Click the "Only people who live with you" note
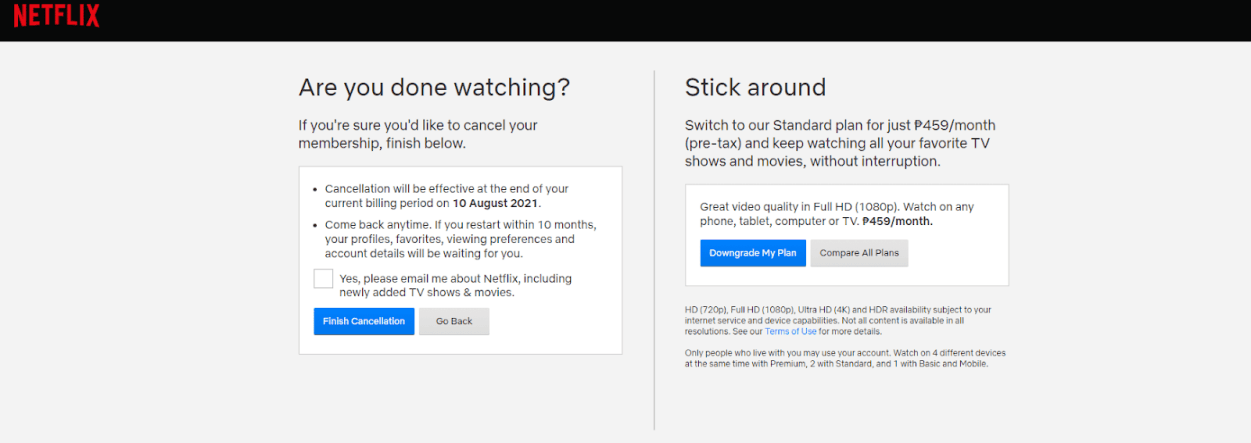Screen dimensions: 1251x443 [845, 359]
